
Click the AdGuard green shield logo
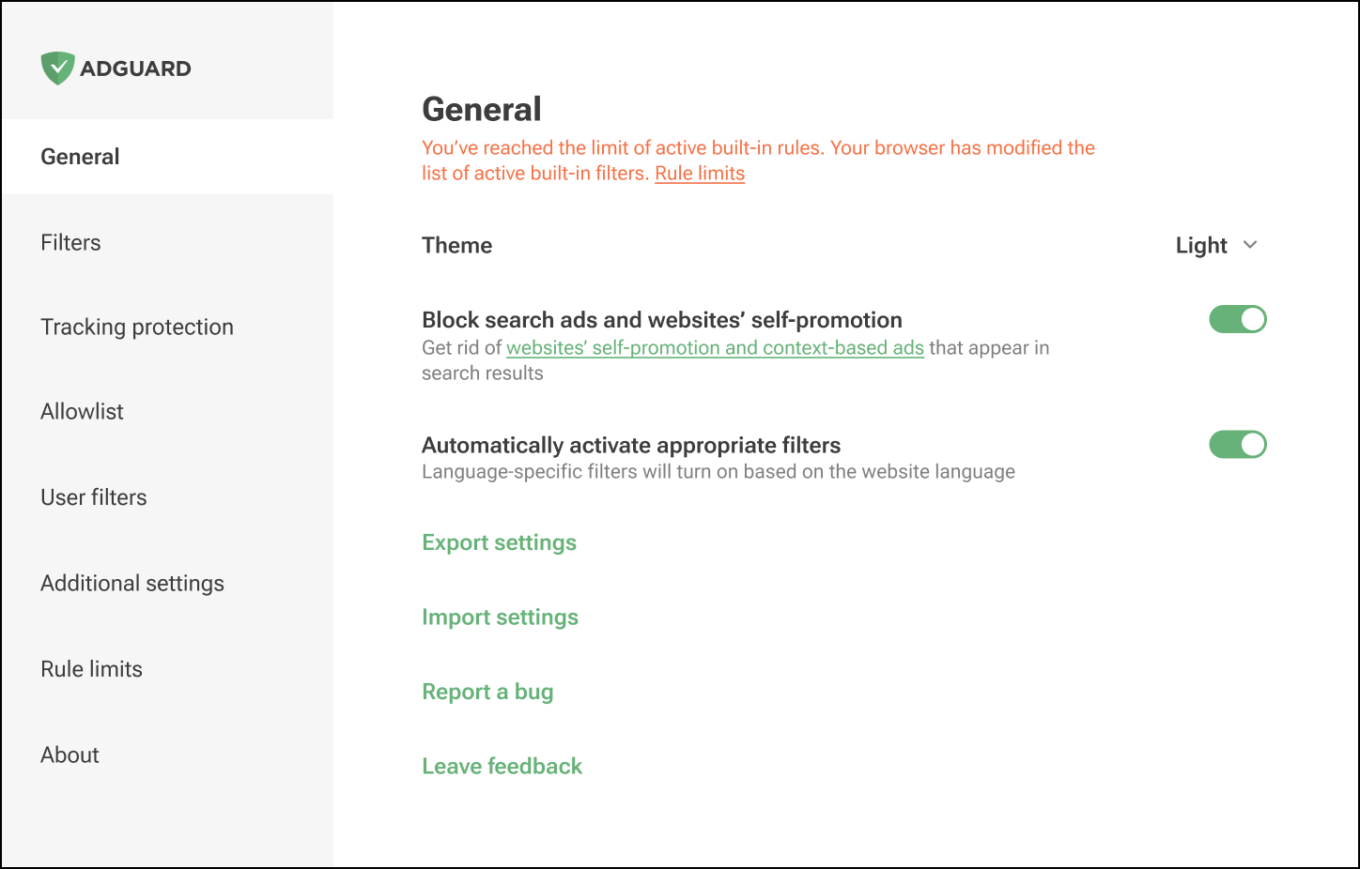(x=57, y=68)
